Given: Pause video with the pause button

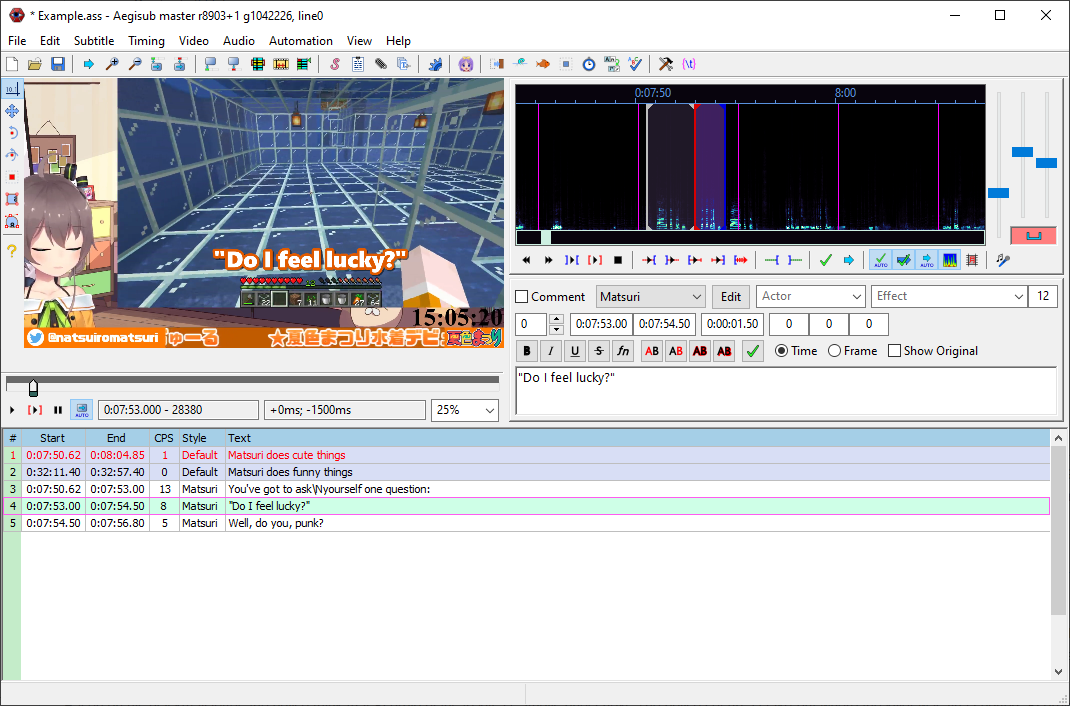Looking at the screenshot, I should tap(58, 410).
